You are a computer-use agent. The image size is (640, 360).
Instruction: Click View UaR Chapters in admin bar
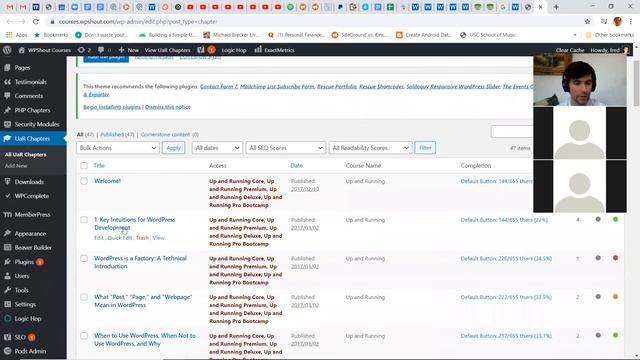point(167,50)
